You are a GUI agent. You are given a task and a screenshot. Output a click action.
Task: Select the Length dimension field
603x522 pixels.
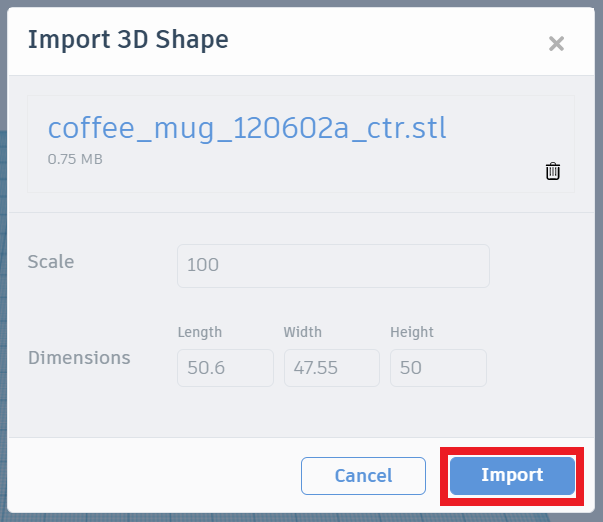tap(225, 368)
